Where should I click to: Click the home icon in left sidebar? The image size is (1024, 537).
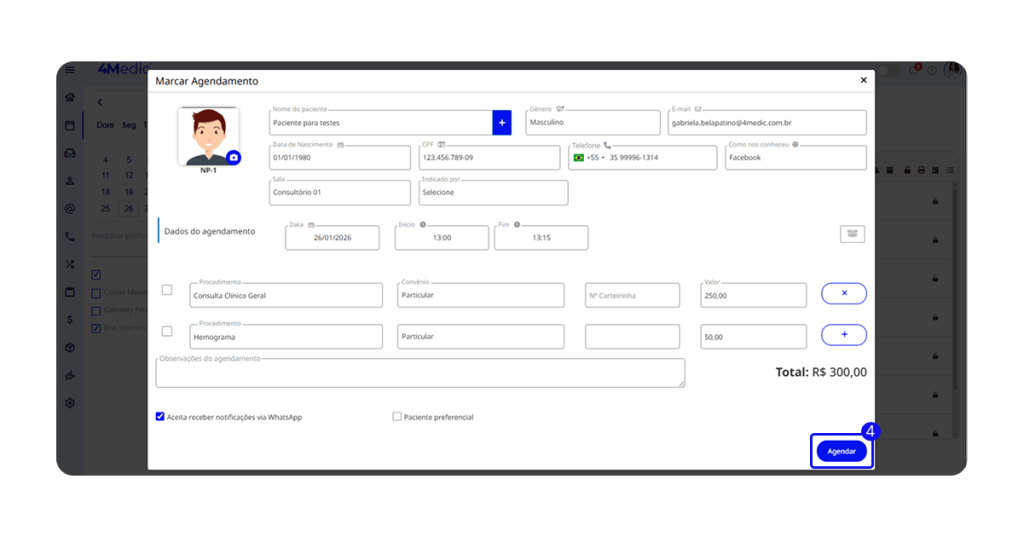70,98
